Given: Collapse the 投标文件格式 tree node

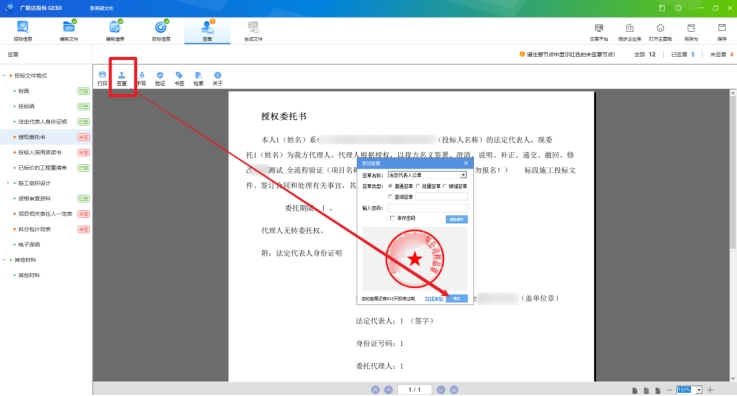Looking at the screenshot, I should [x=4, y=76].
